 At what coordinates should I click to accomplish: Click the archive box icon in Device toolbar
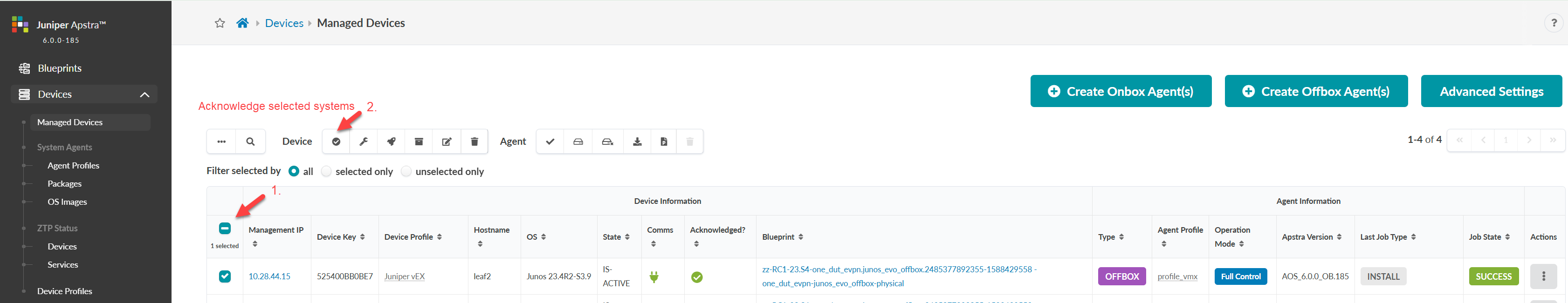[x=419, y=141]
